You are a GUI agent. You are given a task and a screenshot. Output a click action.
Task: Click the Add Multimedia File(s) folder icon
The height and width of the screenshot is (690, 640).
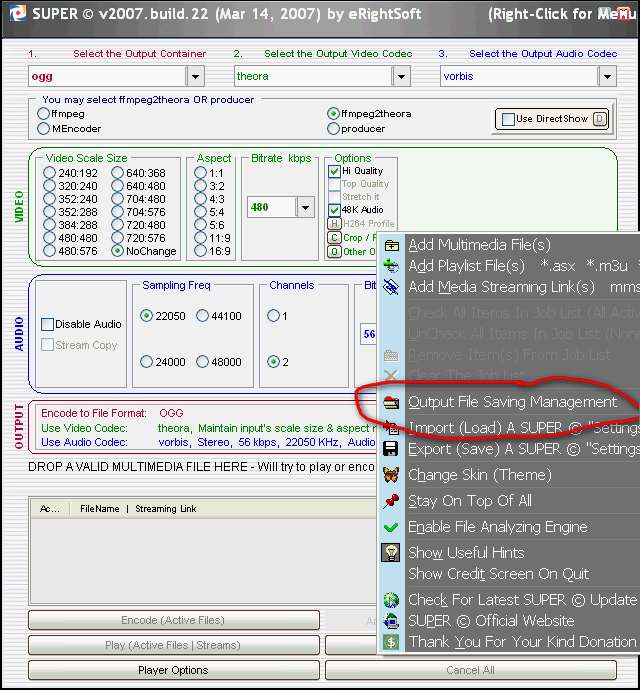[x=391, y=245]
